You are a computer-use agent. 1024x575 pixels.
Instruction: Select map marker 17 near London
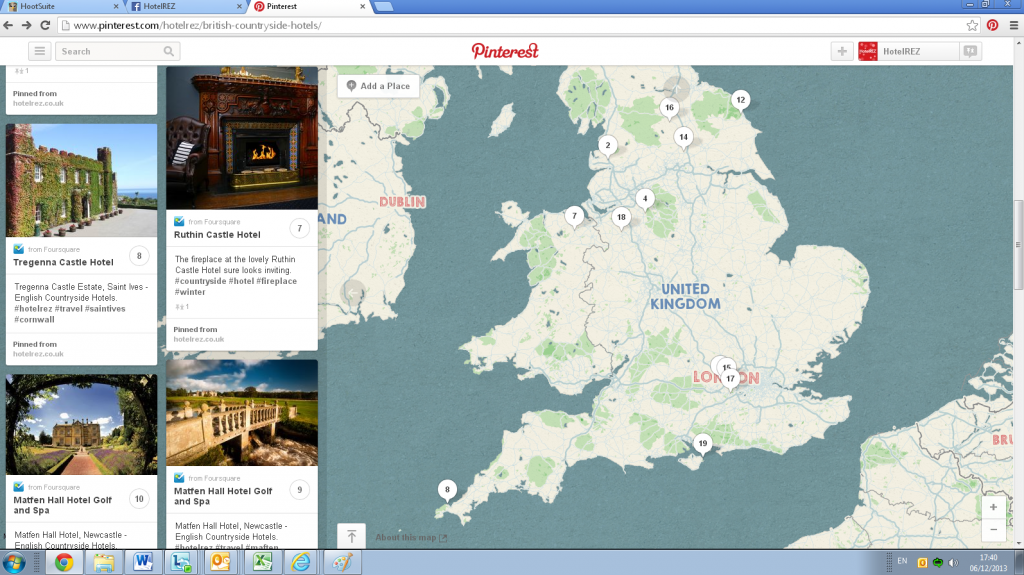coord(730,379)
